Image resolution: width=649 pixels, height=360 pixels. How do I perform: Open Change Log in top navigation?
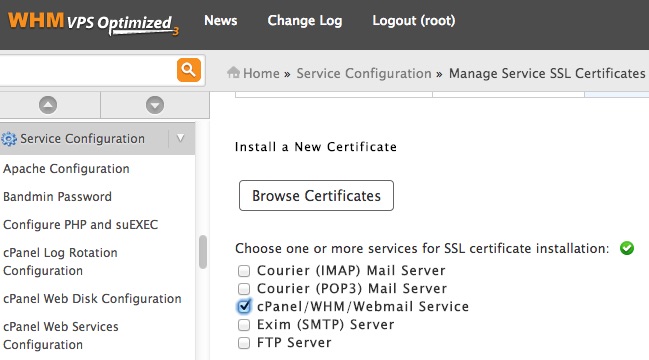pyautogui.click(x=305, y=21)
